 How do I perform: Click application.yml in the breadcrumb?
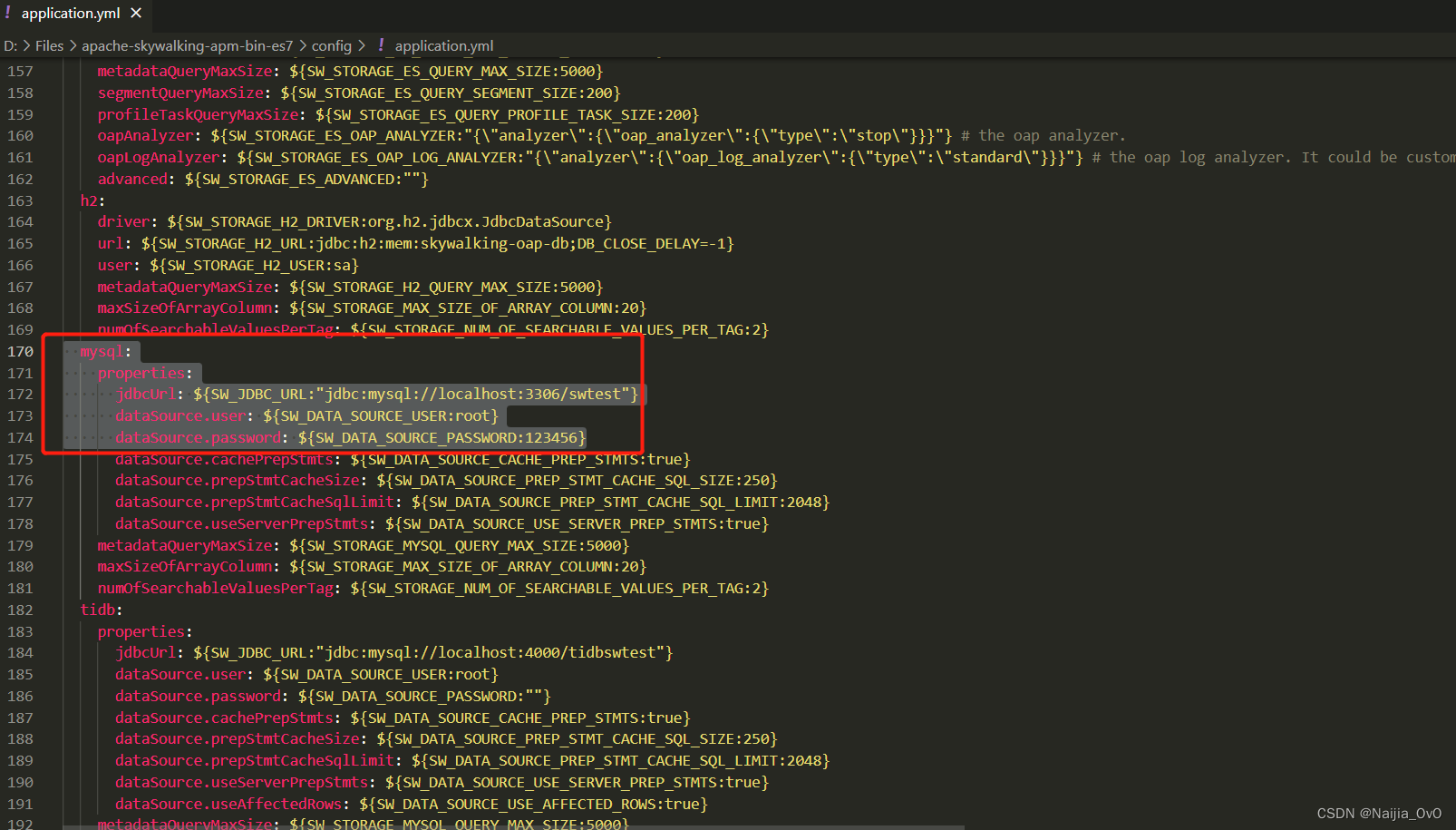[444, 45]
